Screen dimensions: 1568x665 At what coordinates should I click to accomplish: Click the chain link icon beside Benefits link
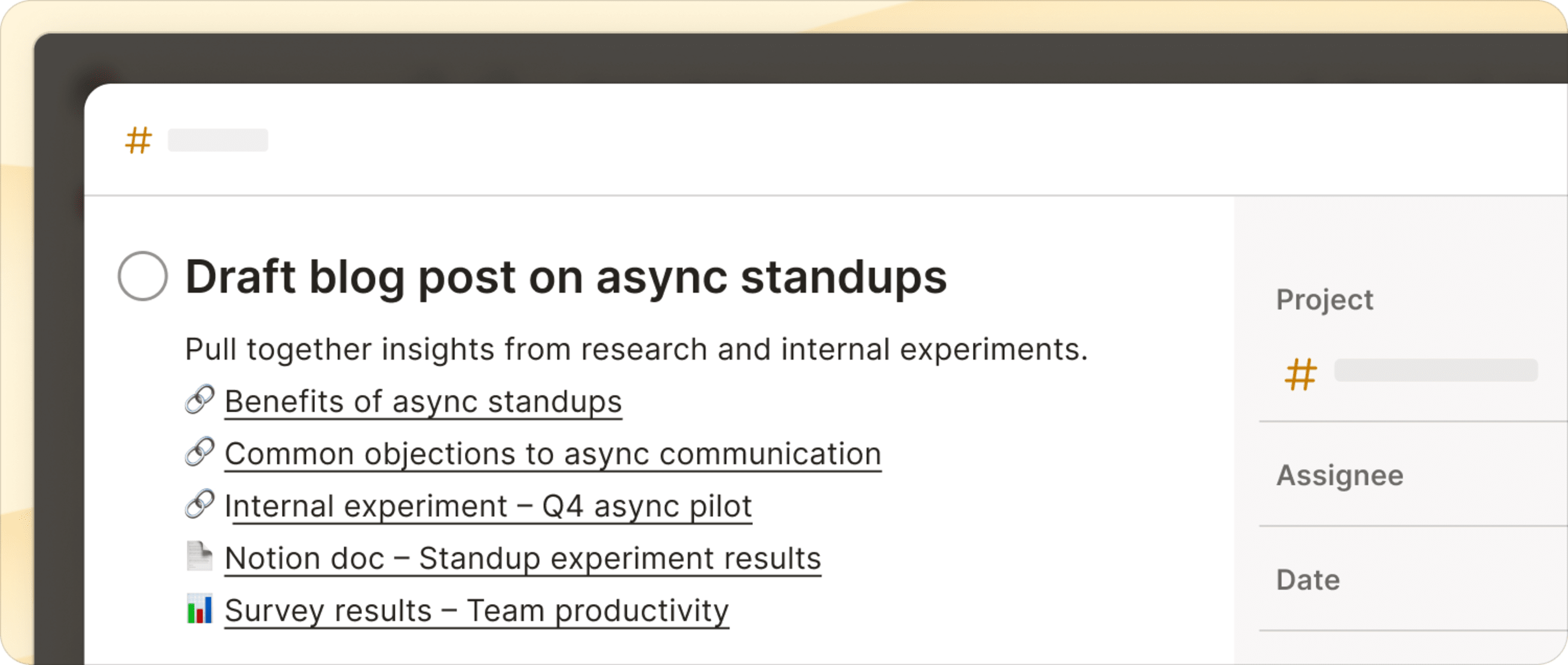coord(201,401)
